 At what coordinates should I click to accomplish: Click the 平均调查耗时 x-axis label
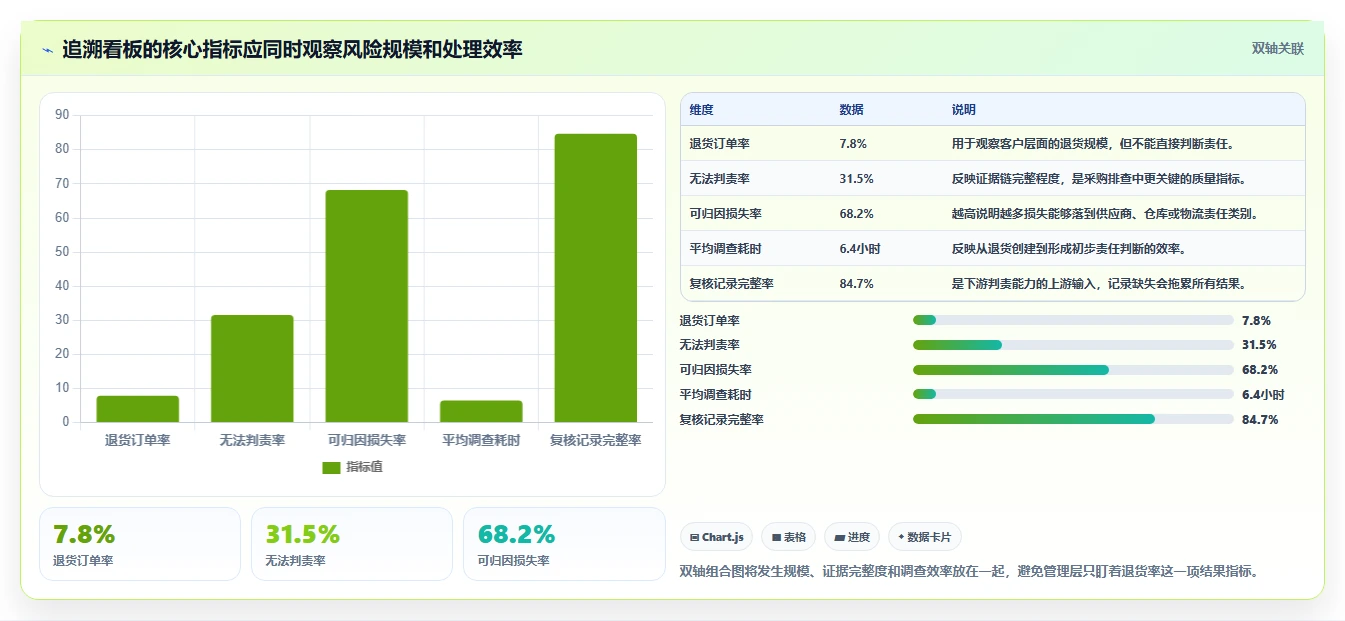481,441
